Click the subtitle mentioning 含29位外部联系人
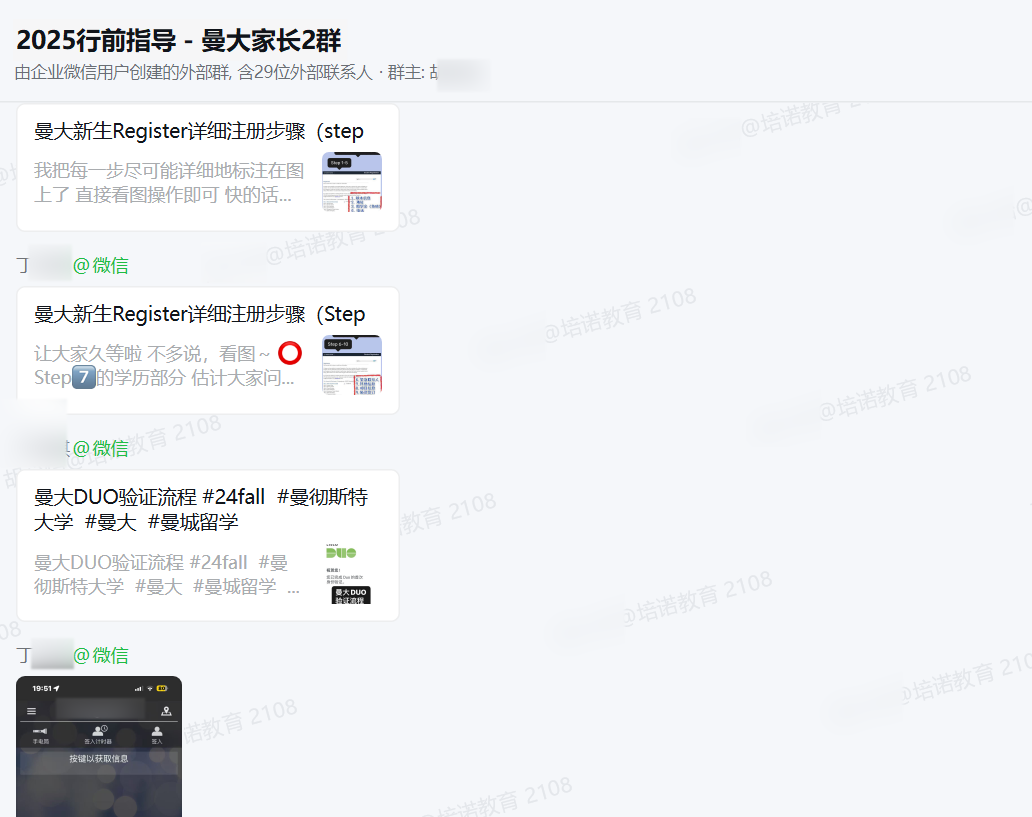Screen dimensions: 1032x817 tap(226, 72)
